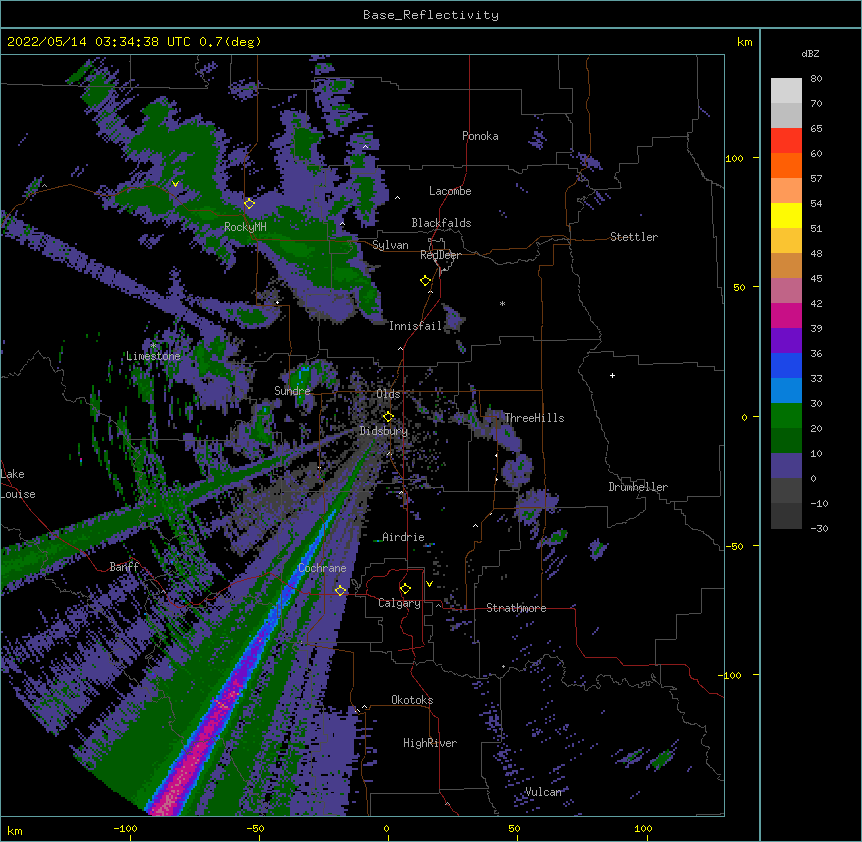This screenshot has width=862, height=842.
Task: Click the km unit label at top right
Action: click(x=744, y=42)
